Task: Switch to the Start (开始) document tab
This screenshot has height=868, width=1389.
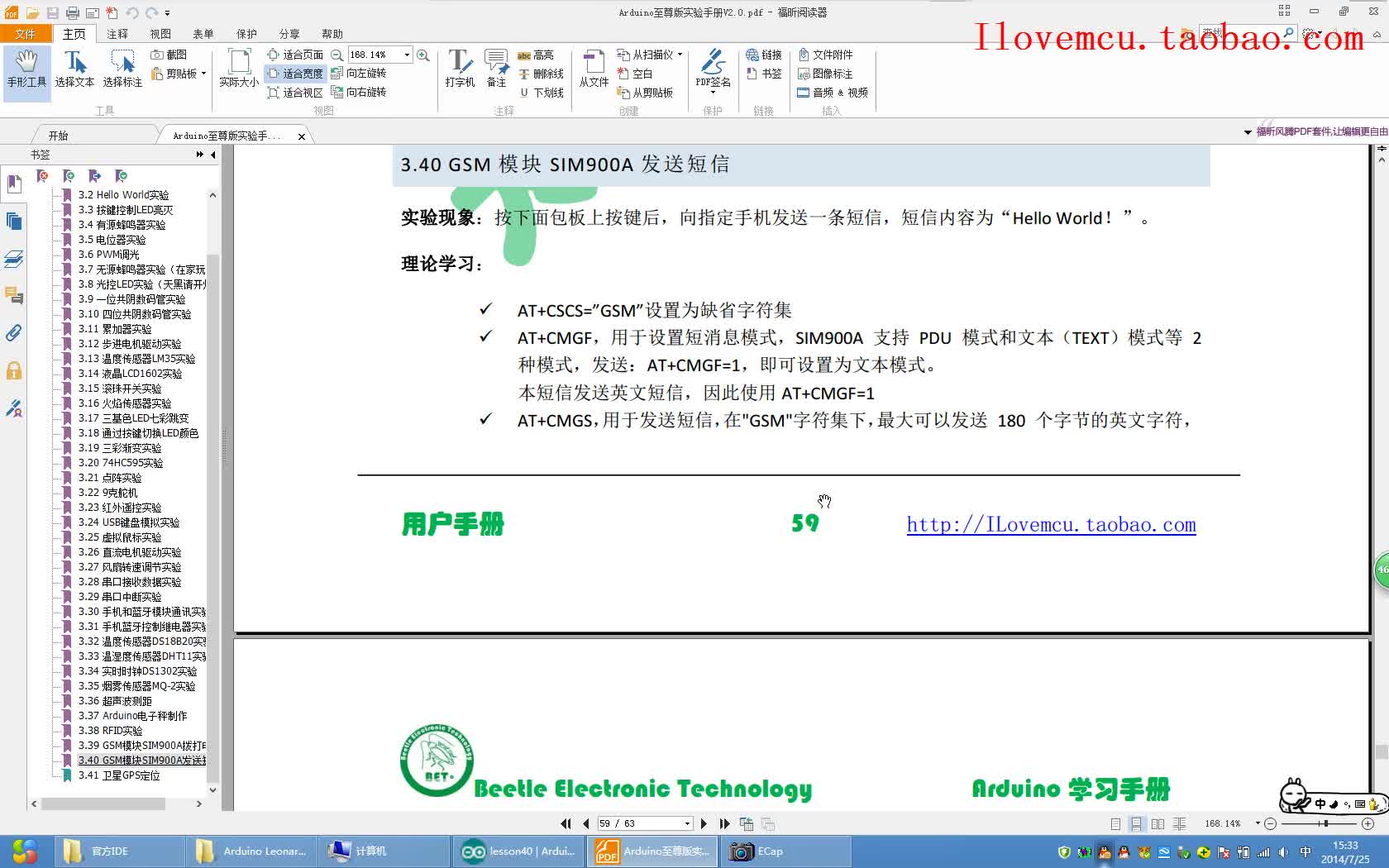Action: click(x=58, y=136)
